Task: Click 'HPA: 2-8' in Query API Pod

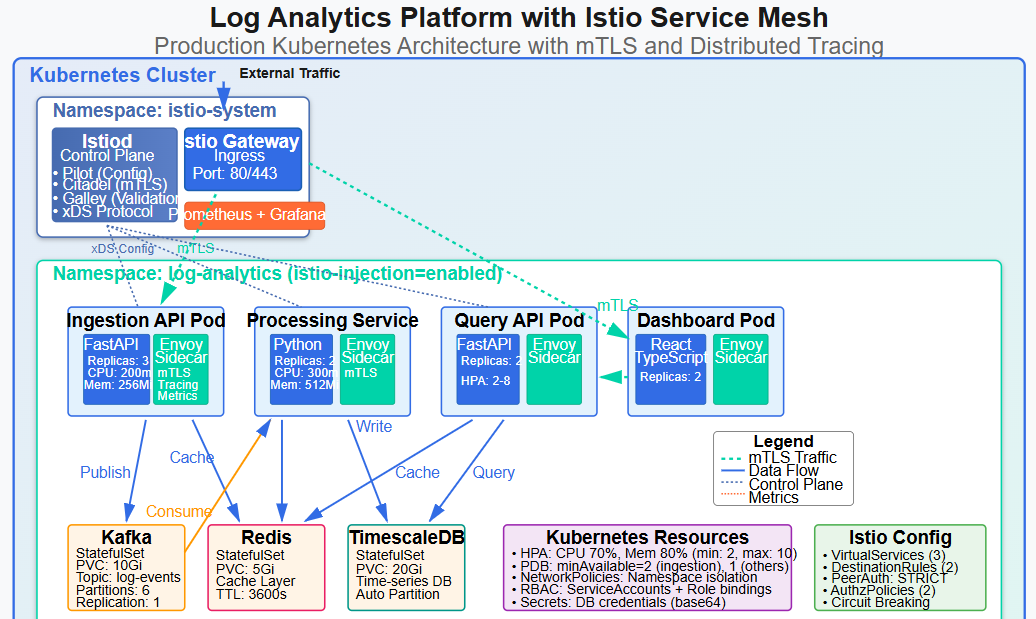Action: pyautogui.click(x=486, y=381)
